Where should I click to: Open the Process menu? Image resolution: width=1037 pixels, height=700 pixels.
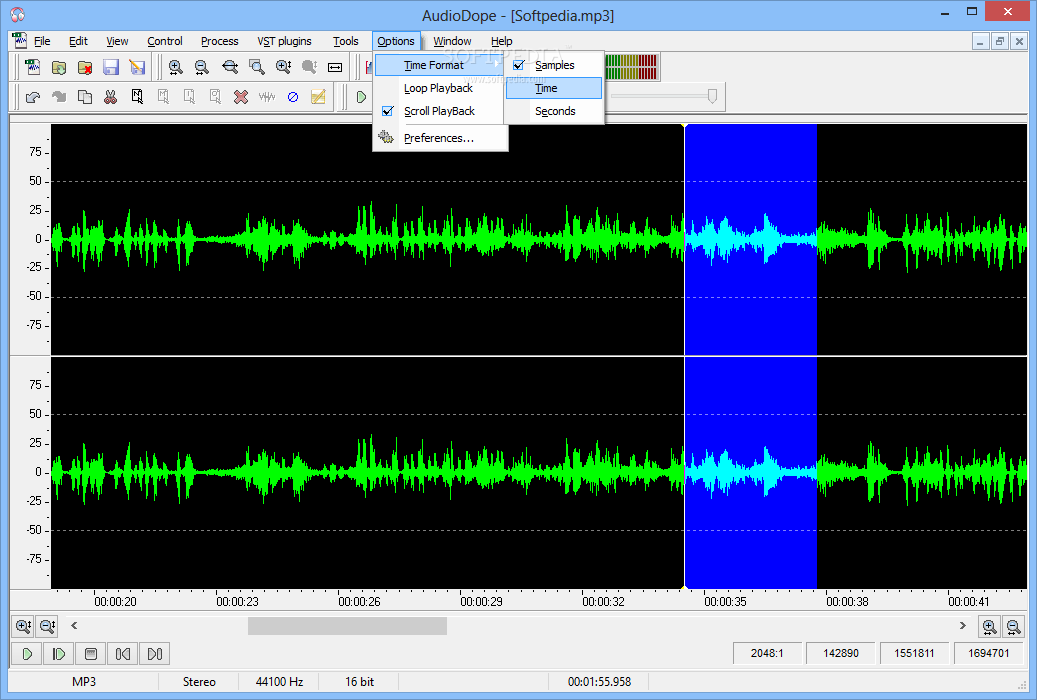(220, 41)
